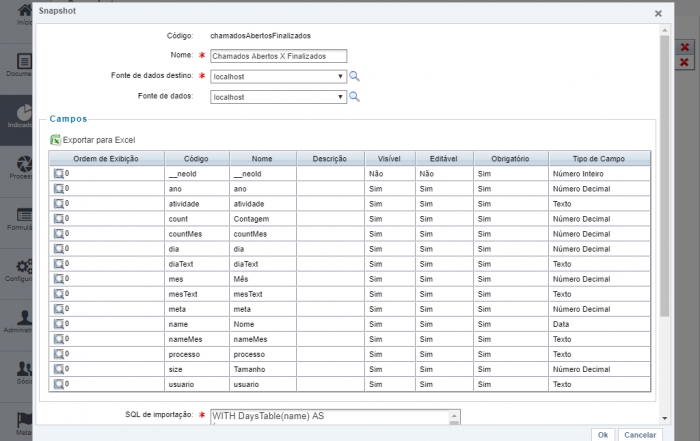Click the Excel export icon
This screenshot has width=700, height=441.
(55, 140)
